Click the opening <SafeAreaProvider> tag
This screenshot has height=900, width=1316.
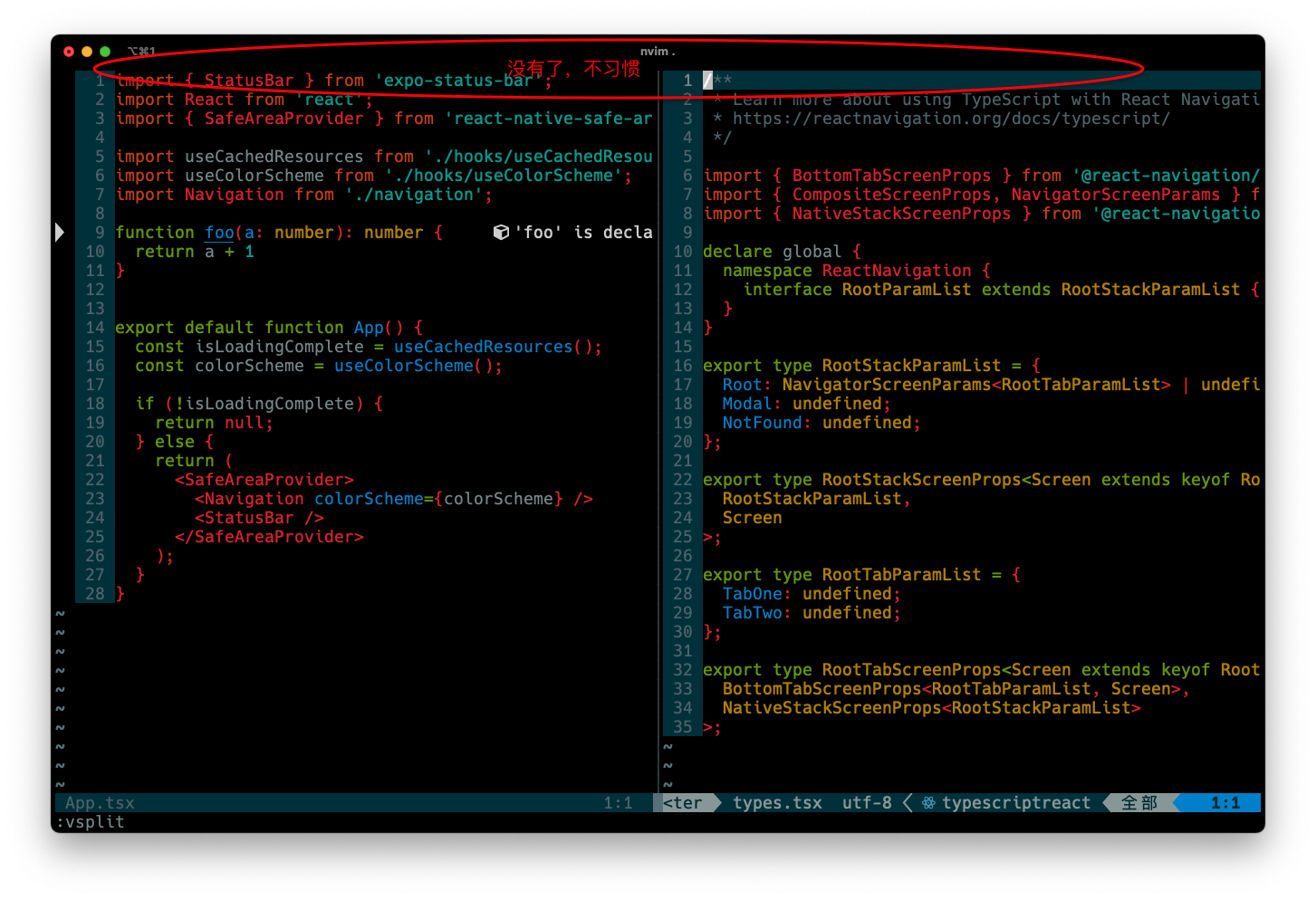point(264,480)
